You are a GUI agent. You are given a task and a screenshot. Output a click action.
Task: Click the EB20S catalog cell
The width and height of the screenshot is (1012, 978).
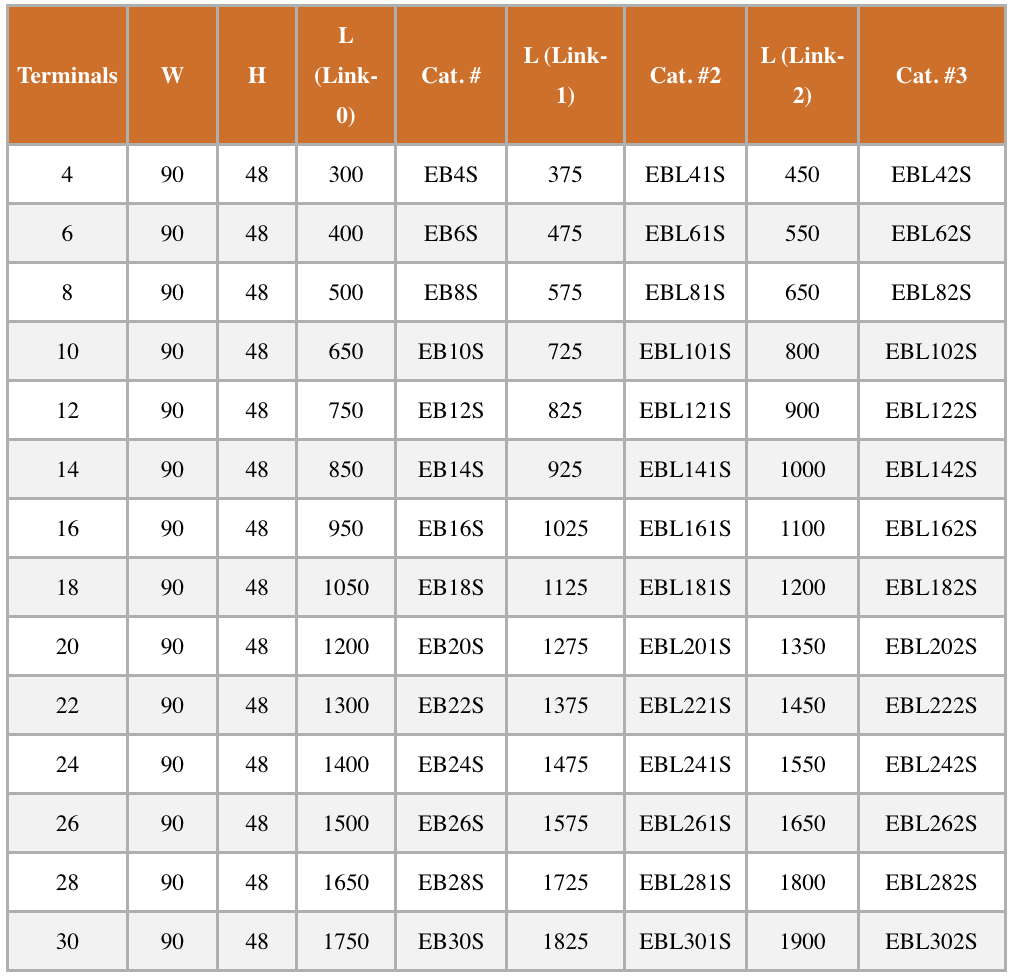click(451, 647)
